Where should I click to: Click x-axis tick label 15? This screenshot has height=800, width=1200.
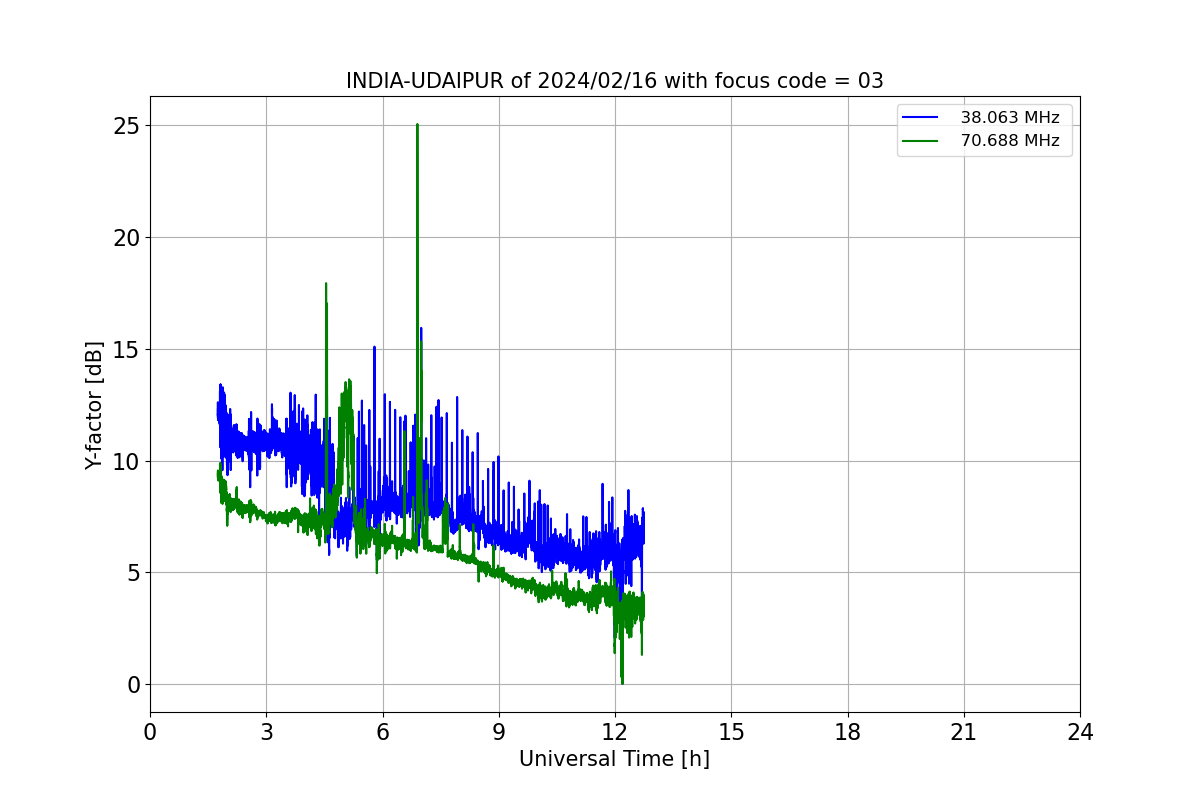tap(731, 732)
